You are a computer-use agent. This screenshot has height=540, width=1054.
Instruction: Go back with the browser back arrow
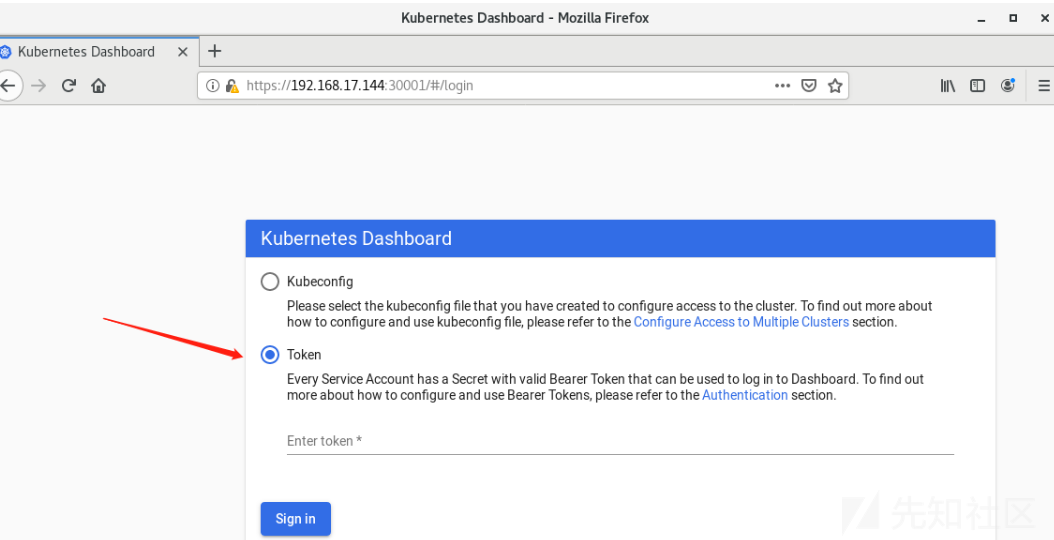(x=8, y=85)
